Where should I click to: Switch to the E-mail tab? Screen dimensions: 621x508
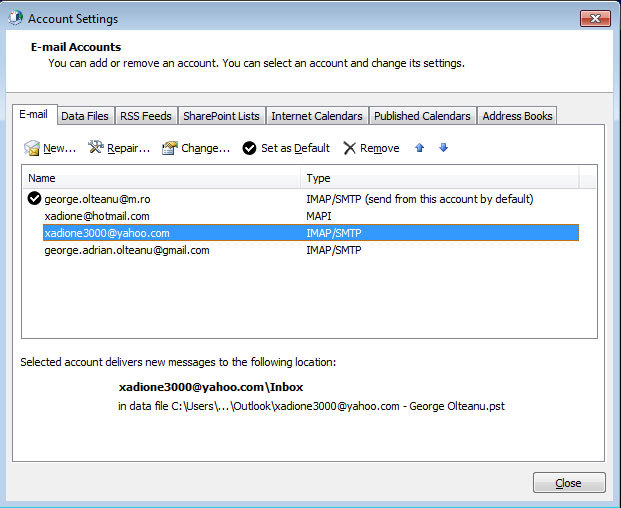(34, 114)
